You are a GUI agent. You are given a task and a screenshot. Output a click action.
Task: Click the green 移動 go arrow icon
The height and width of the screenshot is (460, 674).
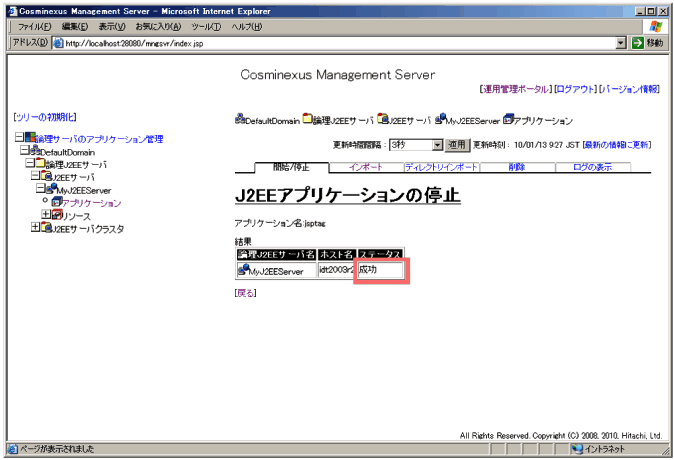638,43
